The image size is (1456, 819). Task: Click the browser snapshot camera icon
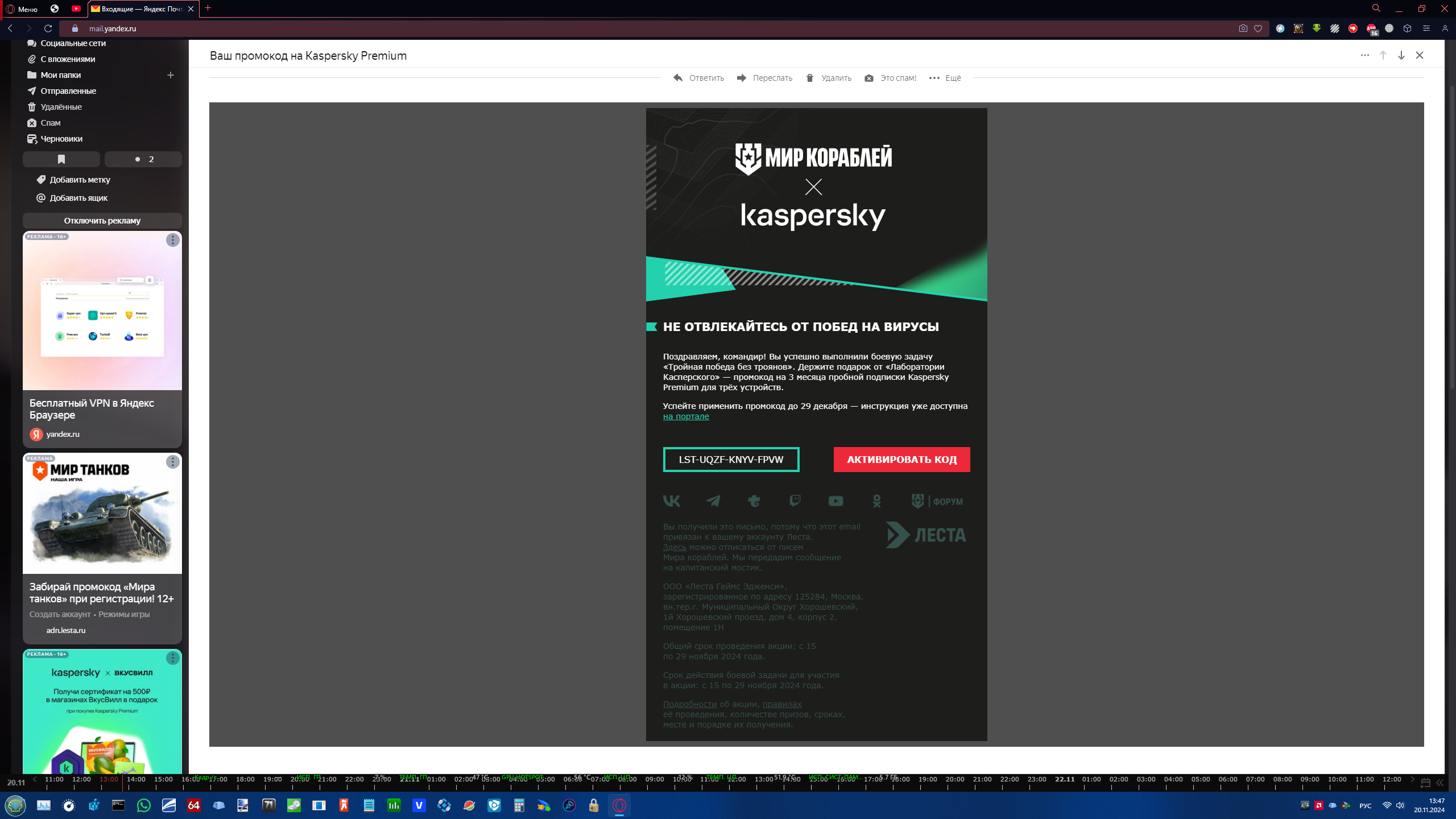[x=1243, y=28]
